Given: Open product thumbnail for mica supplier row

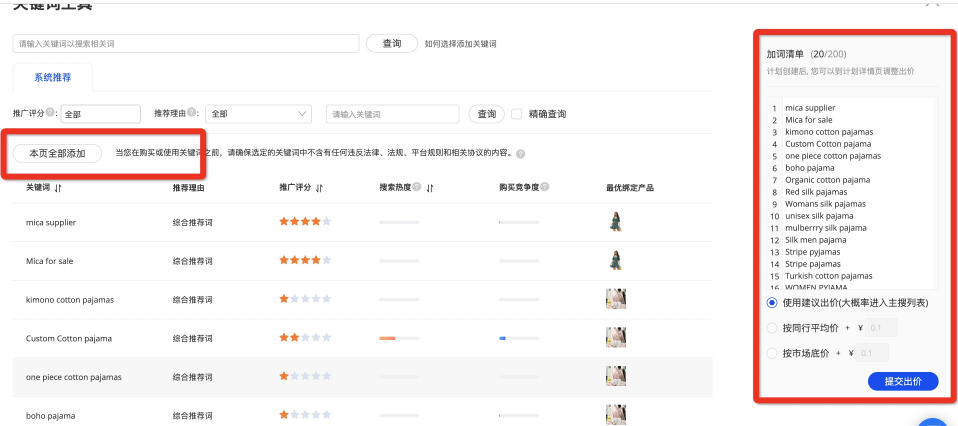Looking at the screenshot, I should pyautogui.click(x=616, y=222).
